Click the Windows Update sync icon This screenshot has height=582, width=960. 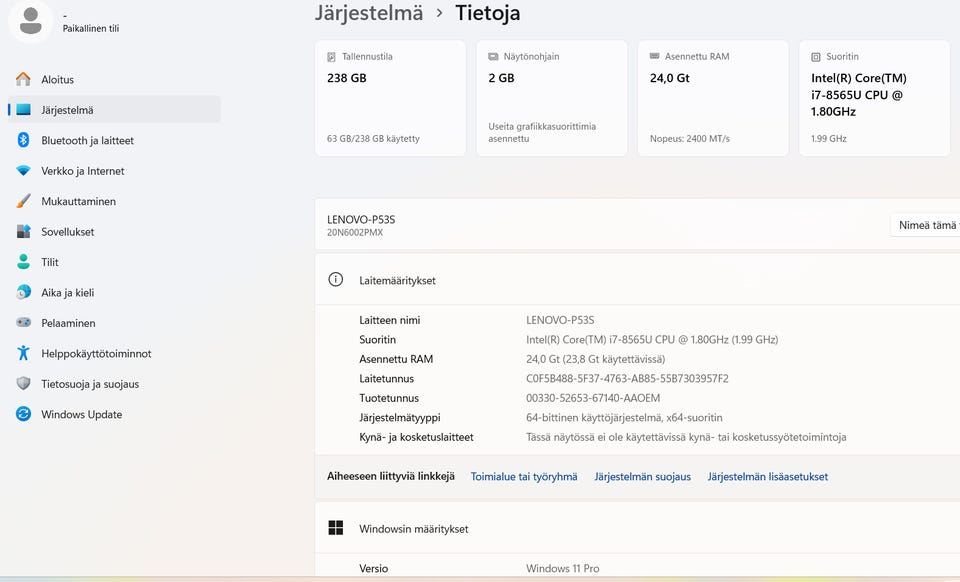(x=24, y=414)
